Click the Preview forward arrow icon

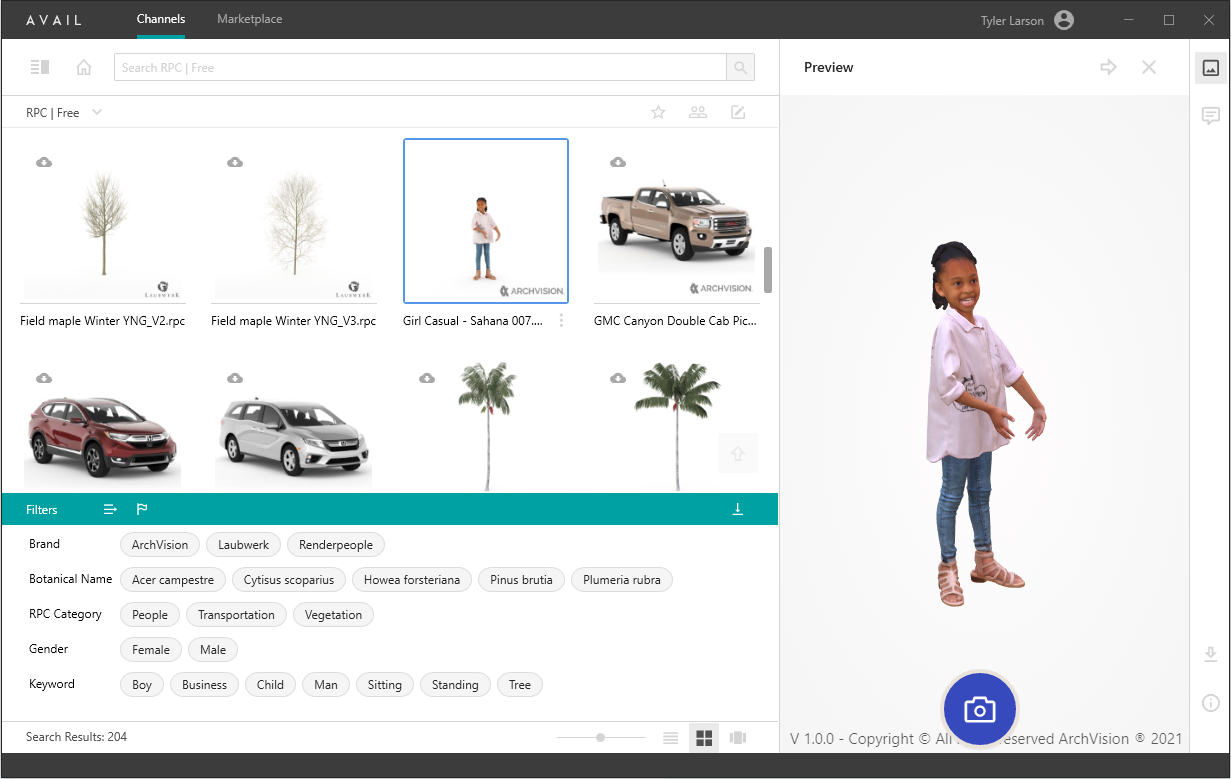[1108, 67]
